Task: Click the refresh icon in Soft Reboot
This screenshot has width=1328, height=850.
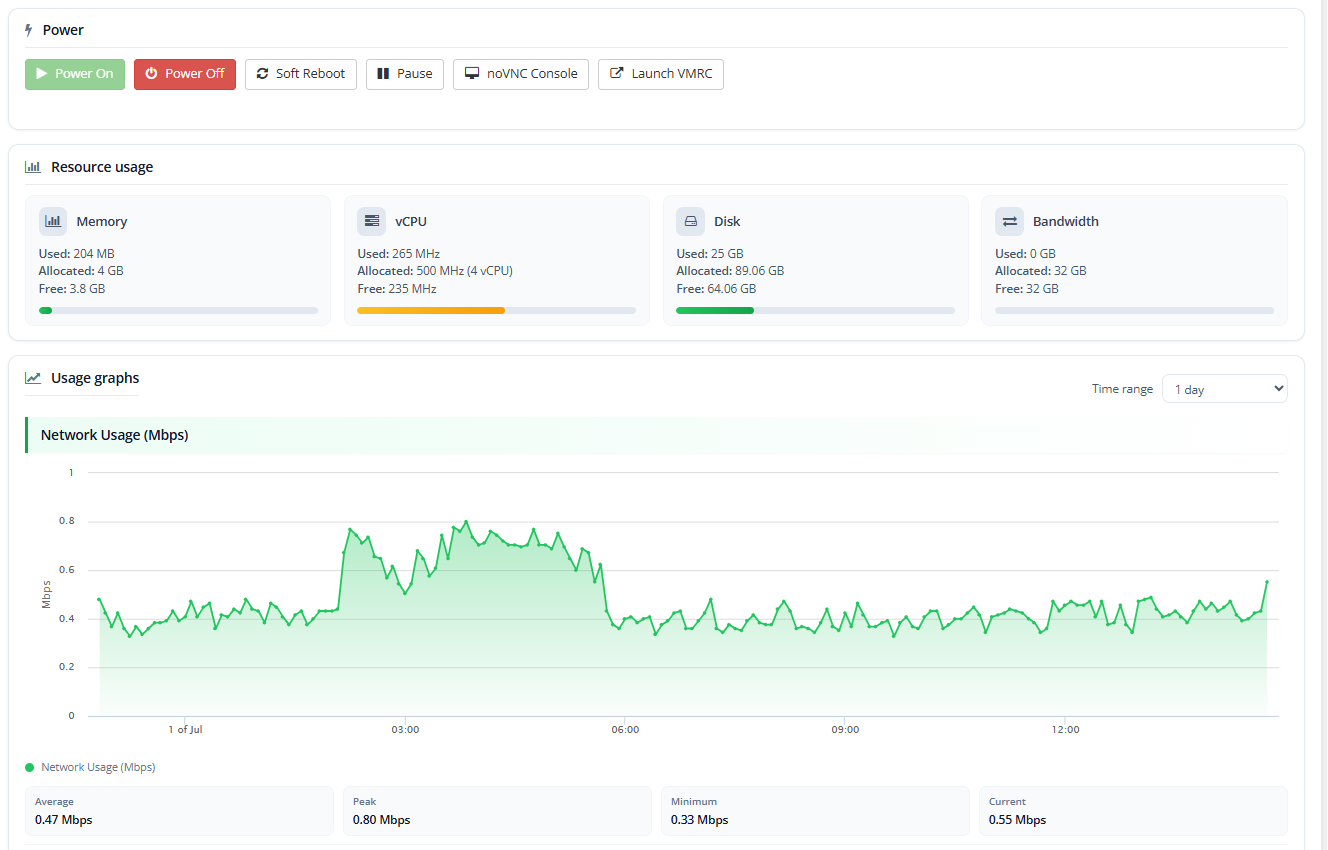Action: tap(263, 74)
